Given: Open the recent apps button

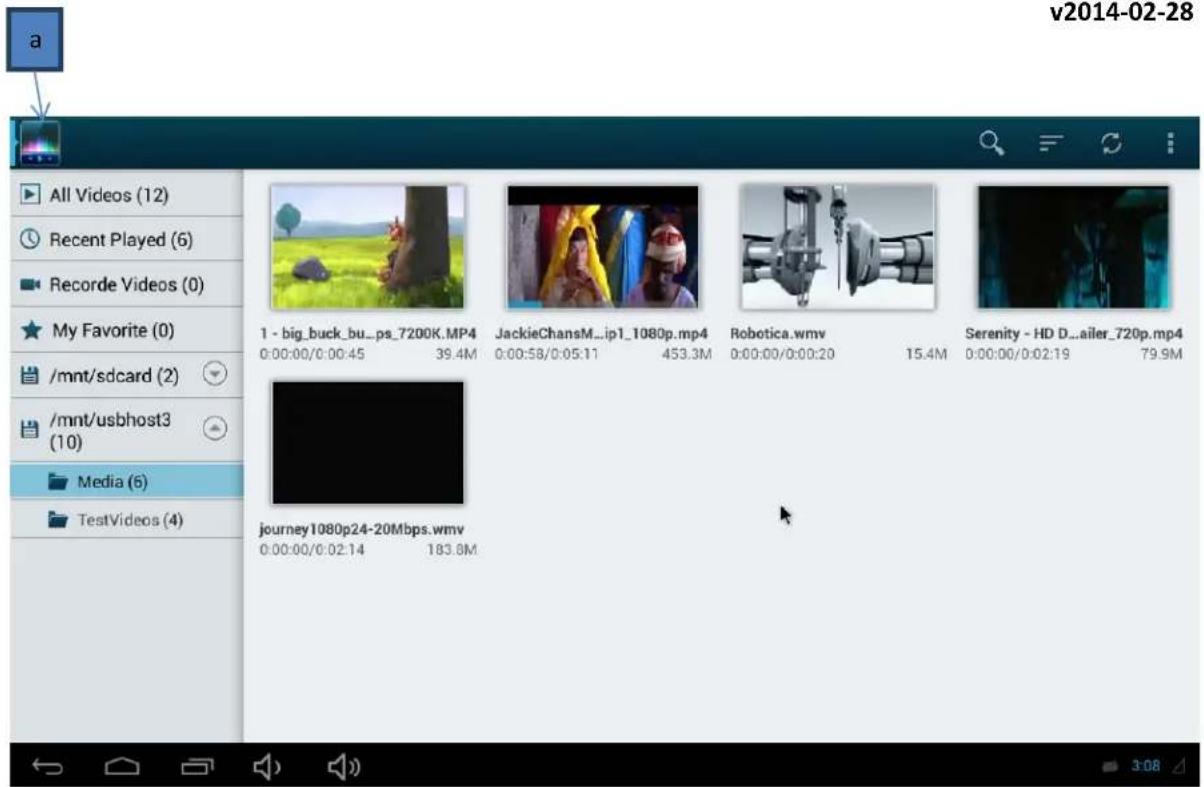Looking at the screenshot, I should click(196, 766).
